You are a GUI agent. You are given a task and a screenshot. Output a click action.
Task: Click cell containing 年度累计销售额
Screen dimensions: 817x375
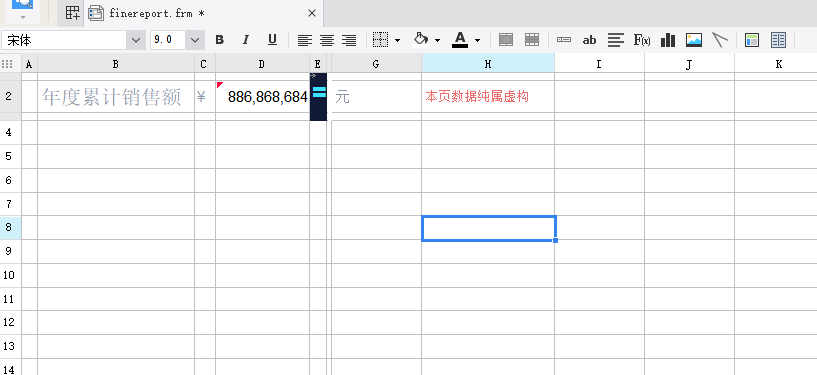[116, 96]
